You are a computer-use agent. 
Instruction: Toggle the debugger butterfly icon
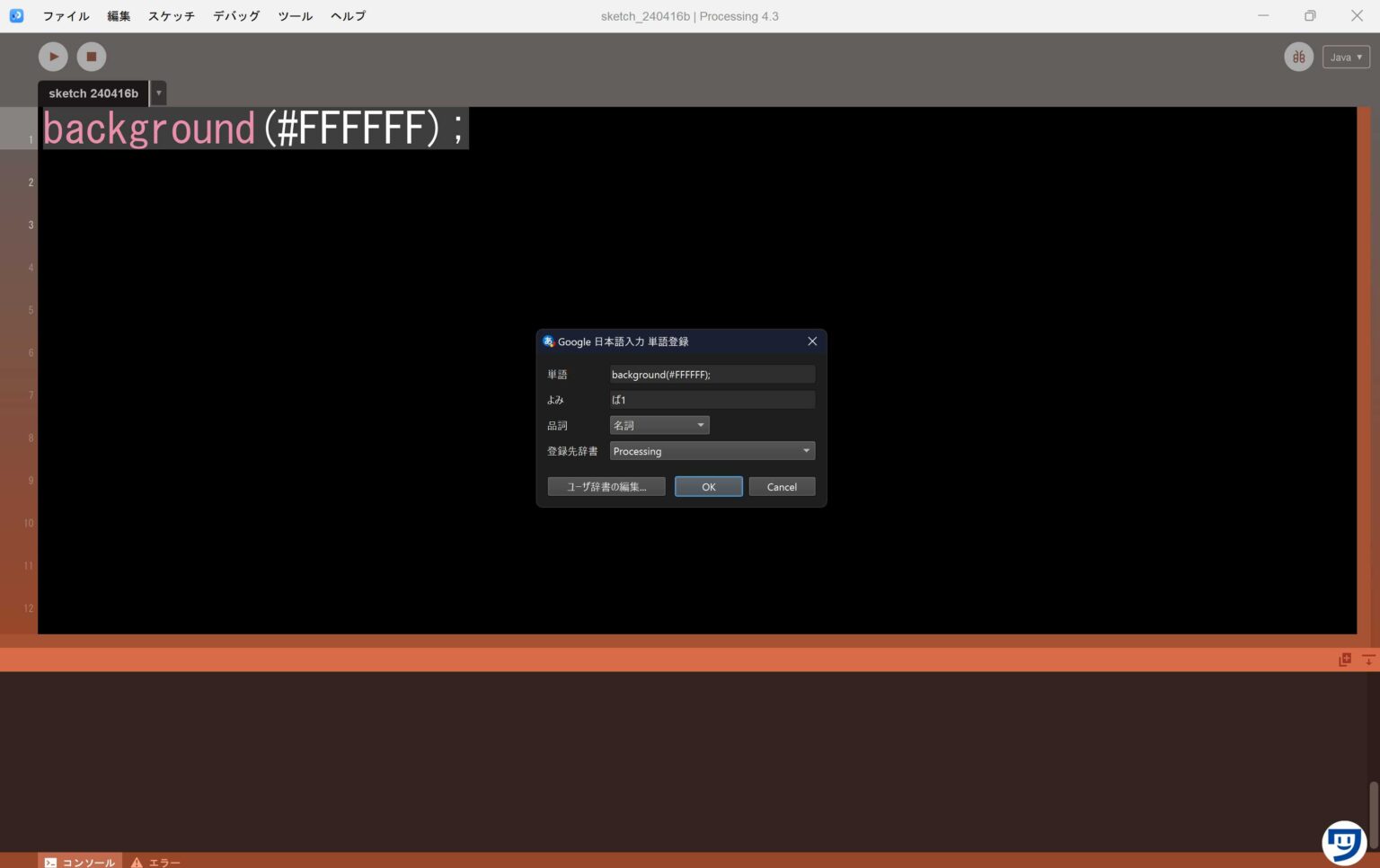point(1298,57)
